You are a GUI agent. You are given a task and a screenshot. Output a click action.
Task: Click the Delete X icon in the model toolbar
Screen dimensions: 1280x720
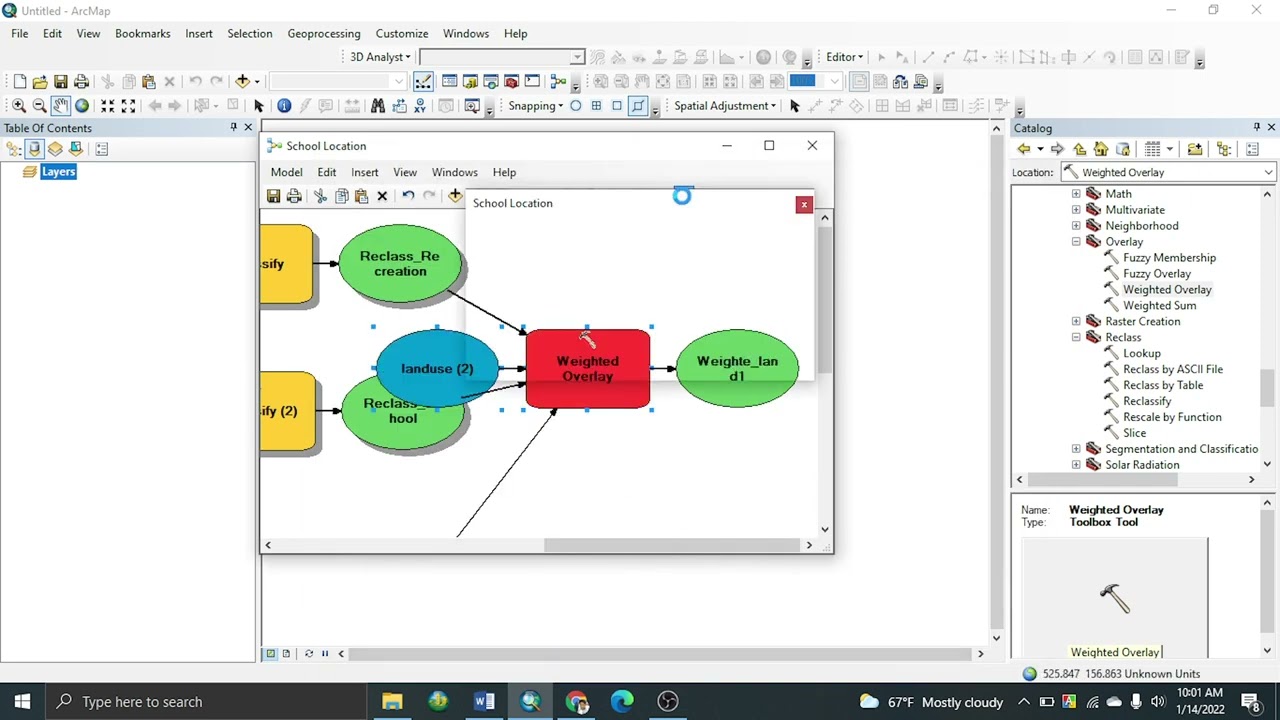(382, 196)
